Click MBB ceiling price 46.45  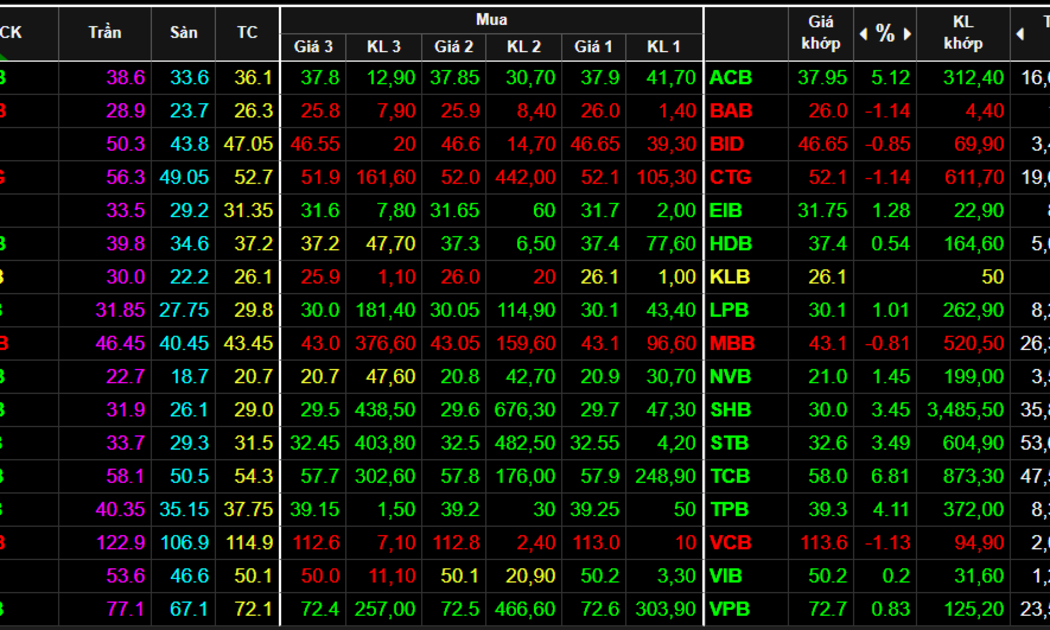tap(121, 343)
